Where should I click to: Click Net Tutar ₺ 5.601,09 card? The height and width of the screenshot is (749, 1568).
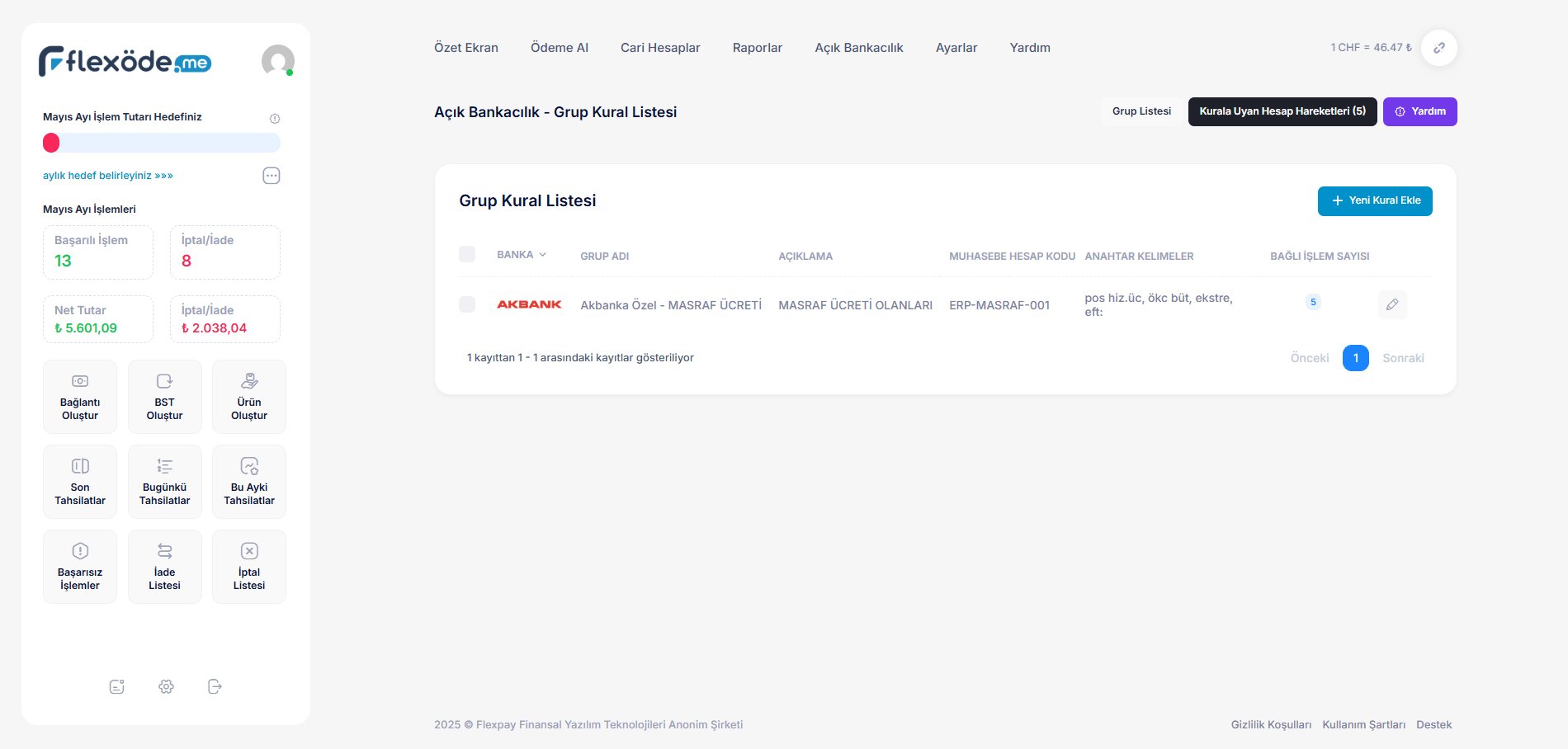point(98,319)
